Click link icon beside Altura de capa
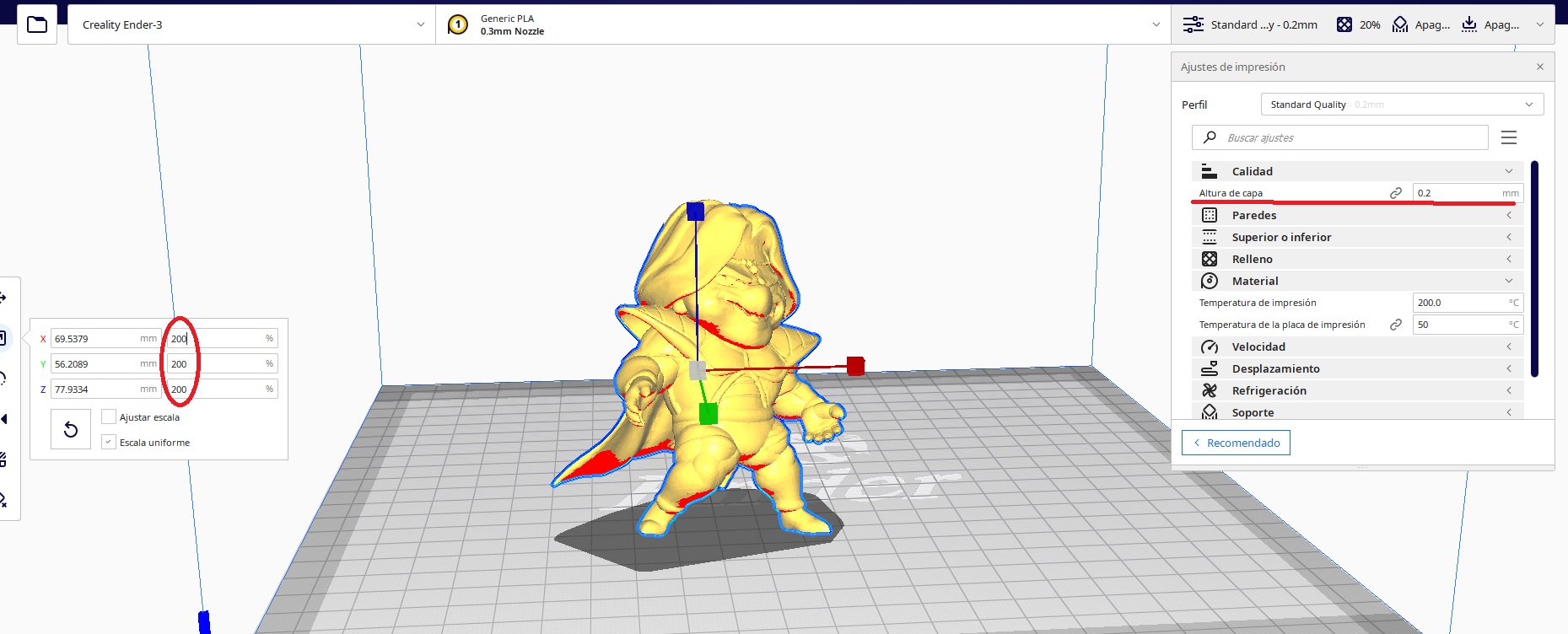Screen dimensions: 1568x634 point(1396,193)
